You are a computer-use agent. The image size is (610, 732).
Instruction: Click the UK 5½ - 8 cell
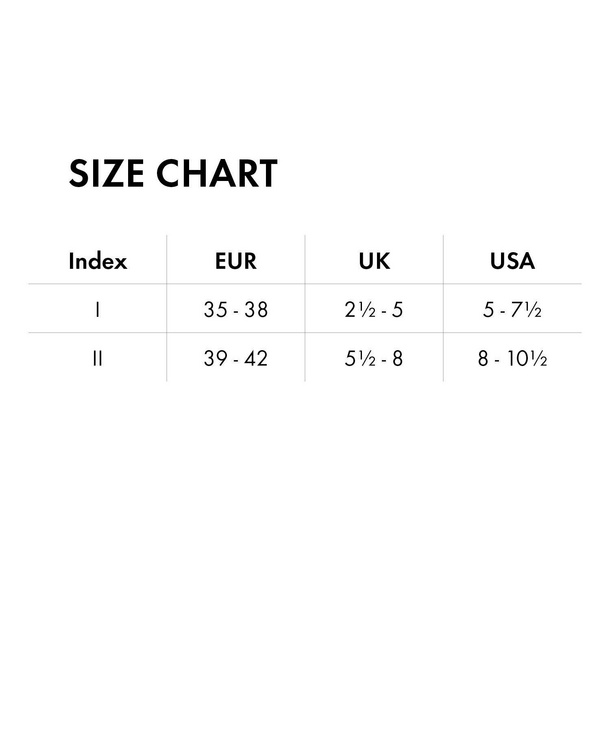point(374,359)
